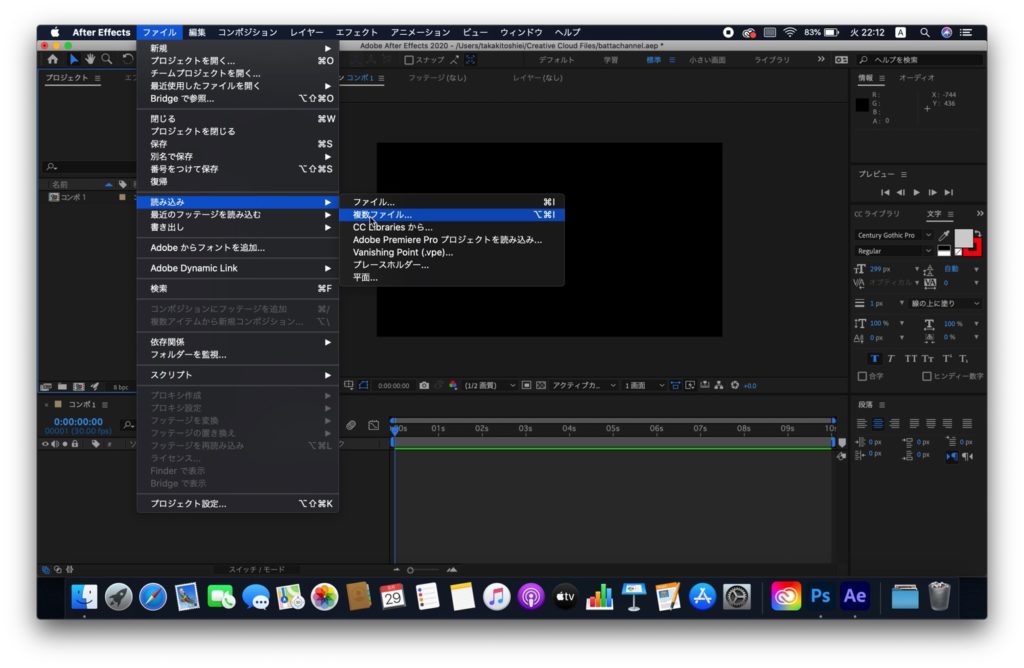Apply Faux Italic text style

[891, 358]
